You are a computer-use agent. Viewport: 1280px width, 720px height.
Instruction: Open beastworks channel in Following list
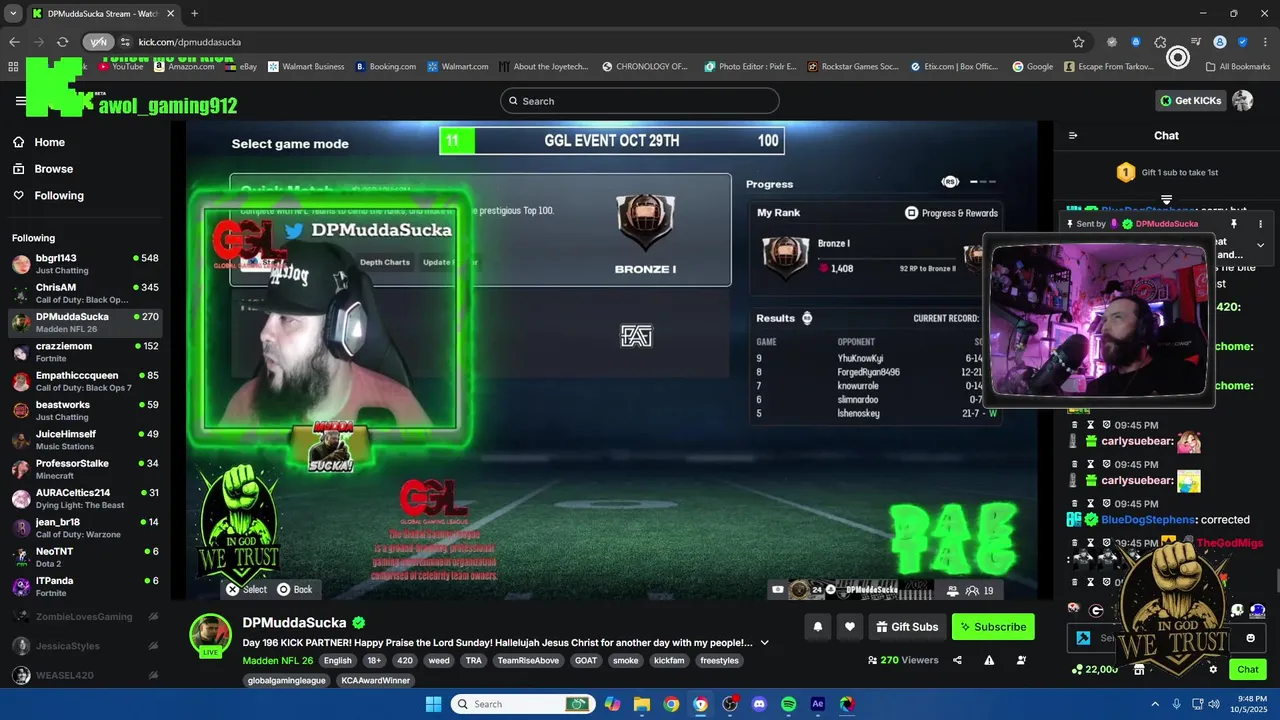(x=85, y=410)
